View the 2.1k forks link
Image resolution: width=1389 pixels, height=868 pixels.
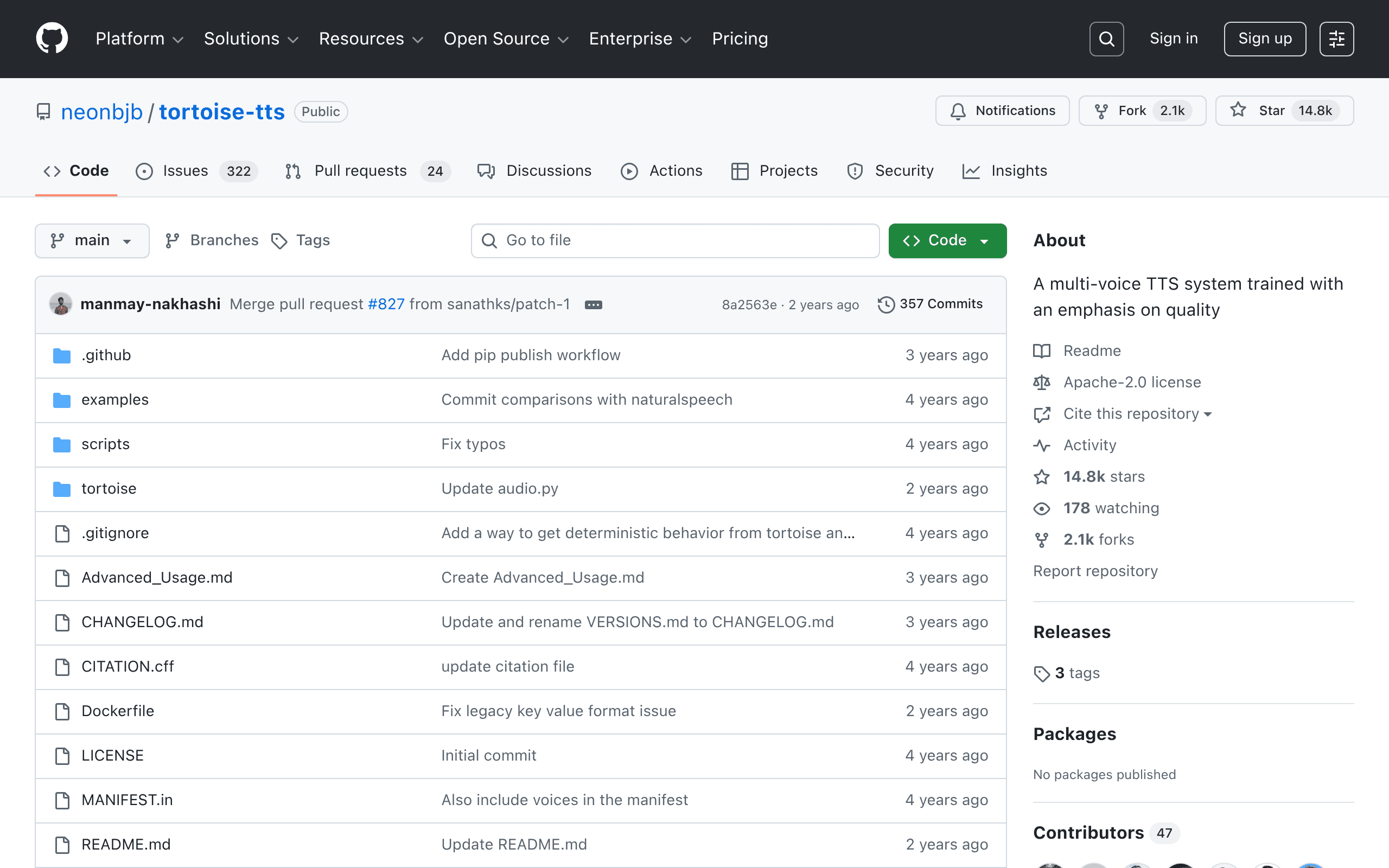click(x=1084, y=540)
